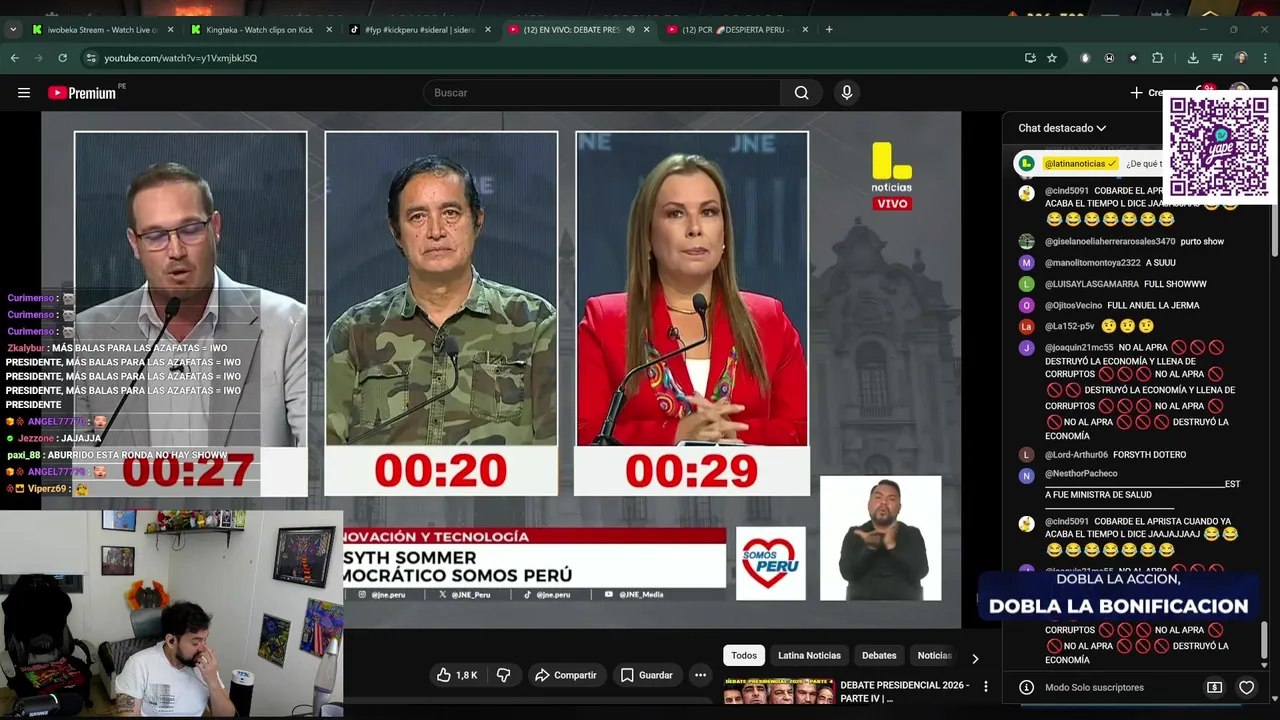
Task: Open @latinanoticias pinned chat message
Action: [x=1090, y=163]
